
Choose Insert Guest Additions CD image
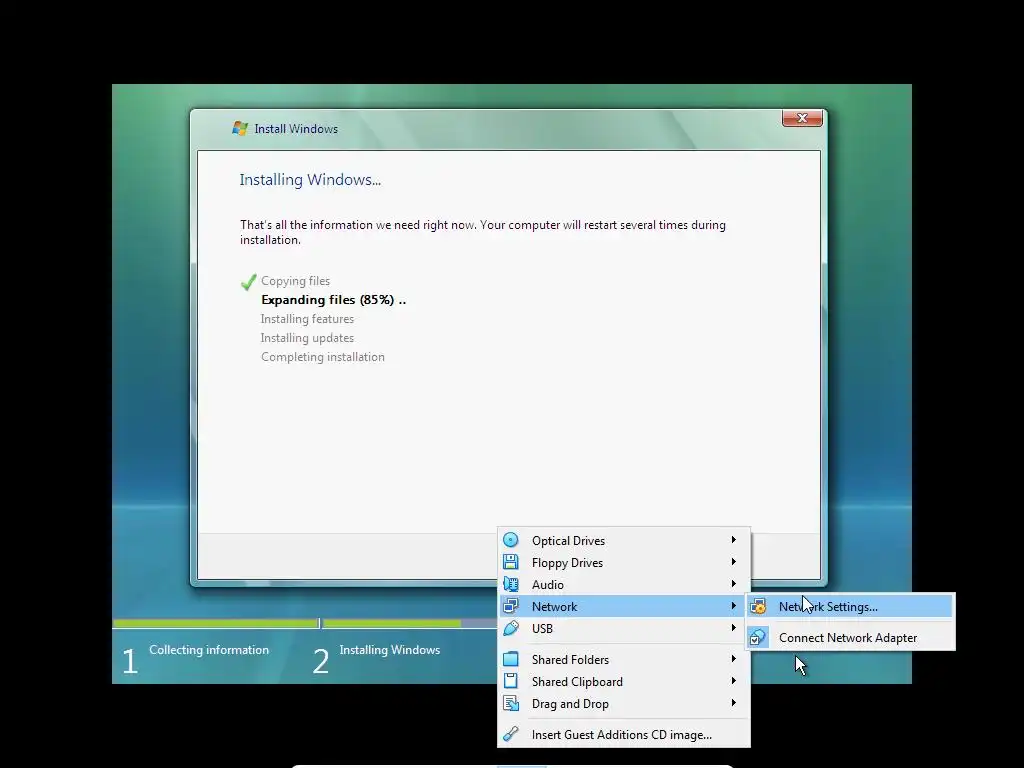coord(624,735)
